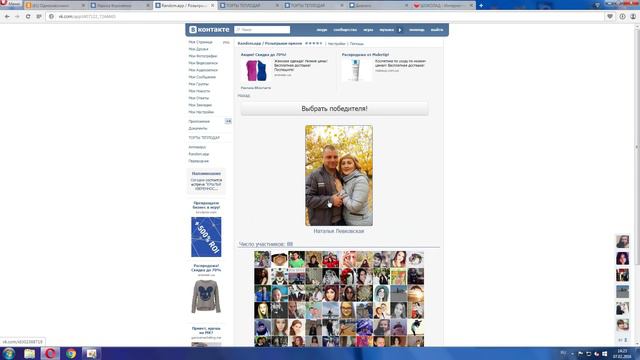The width and height of the screenshot is (640, 360).
Task: Switch to the second browser tab
Action: [120, 6]
